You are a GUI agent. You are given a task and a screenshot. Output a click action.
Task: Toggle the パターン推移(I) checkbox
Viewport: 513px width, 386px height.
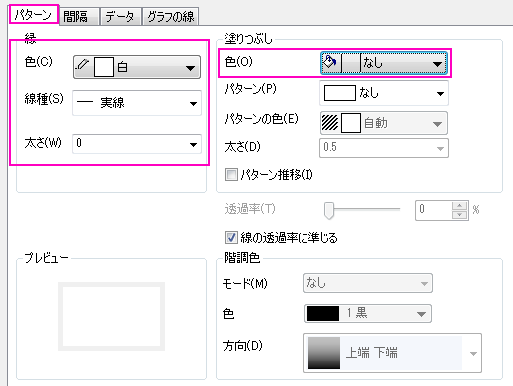[x=231, y=174]
